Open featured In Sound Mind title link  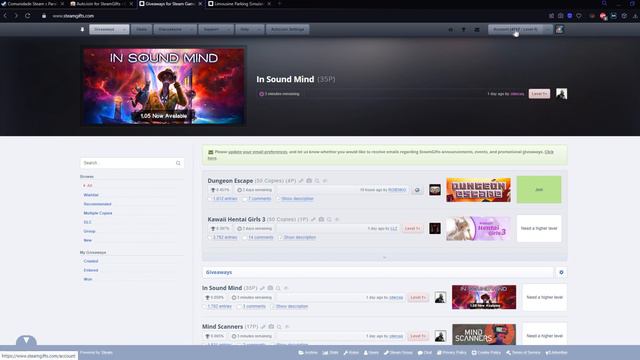pos(285,79)
